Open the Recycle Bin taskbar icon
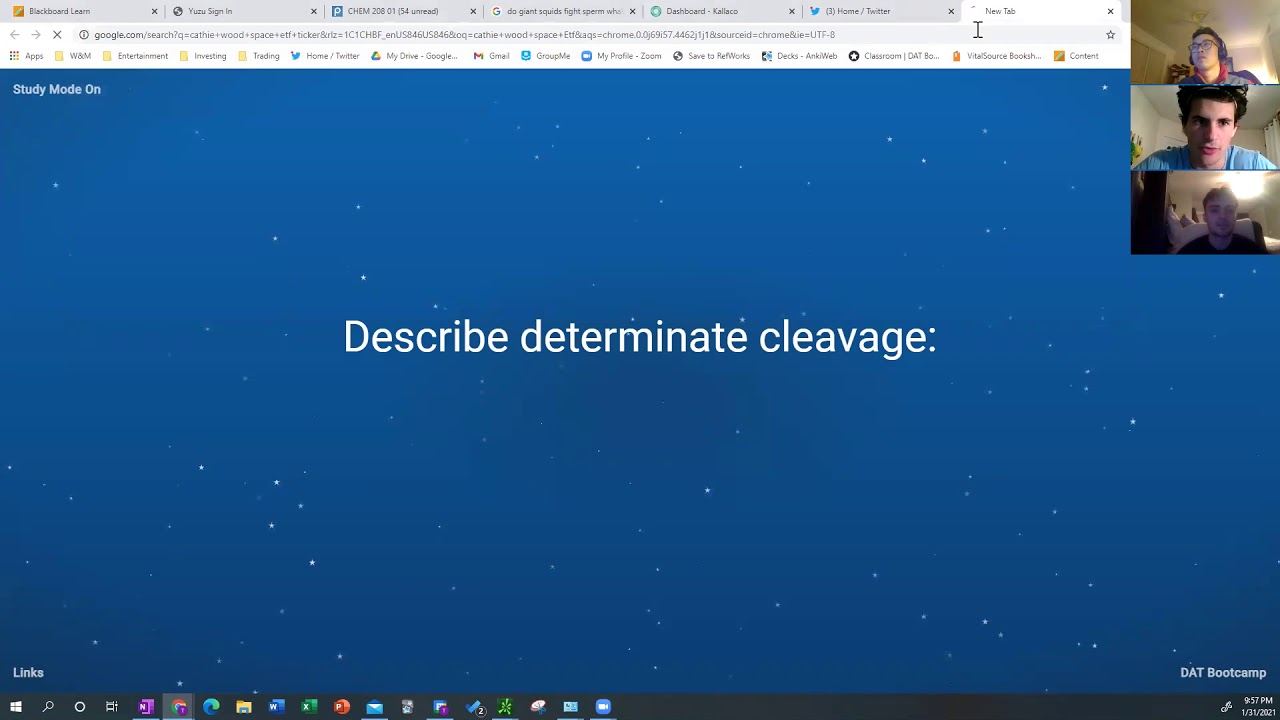Viewport: 1280px width, 720px height. pyautogui.click(x=407, y=707)
